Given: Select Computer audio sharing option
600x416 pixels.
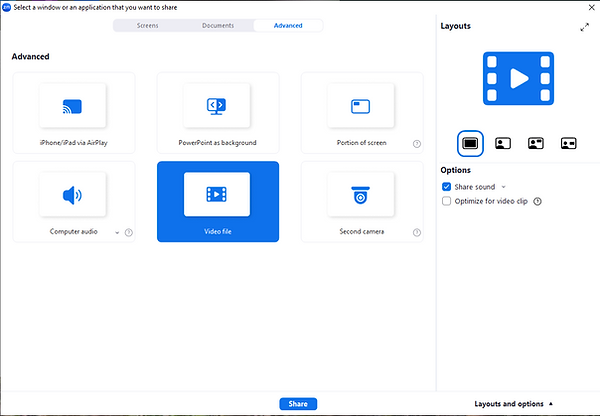Looking at the screenshot, I should [74, 202].
